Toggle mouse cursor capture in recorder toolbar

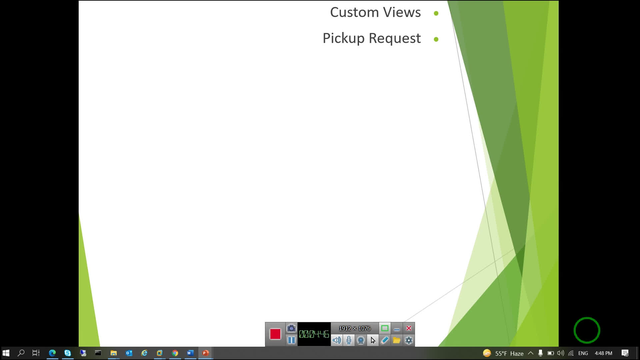[x=372, y=340]
